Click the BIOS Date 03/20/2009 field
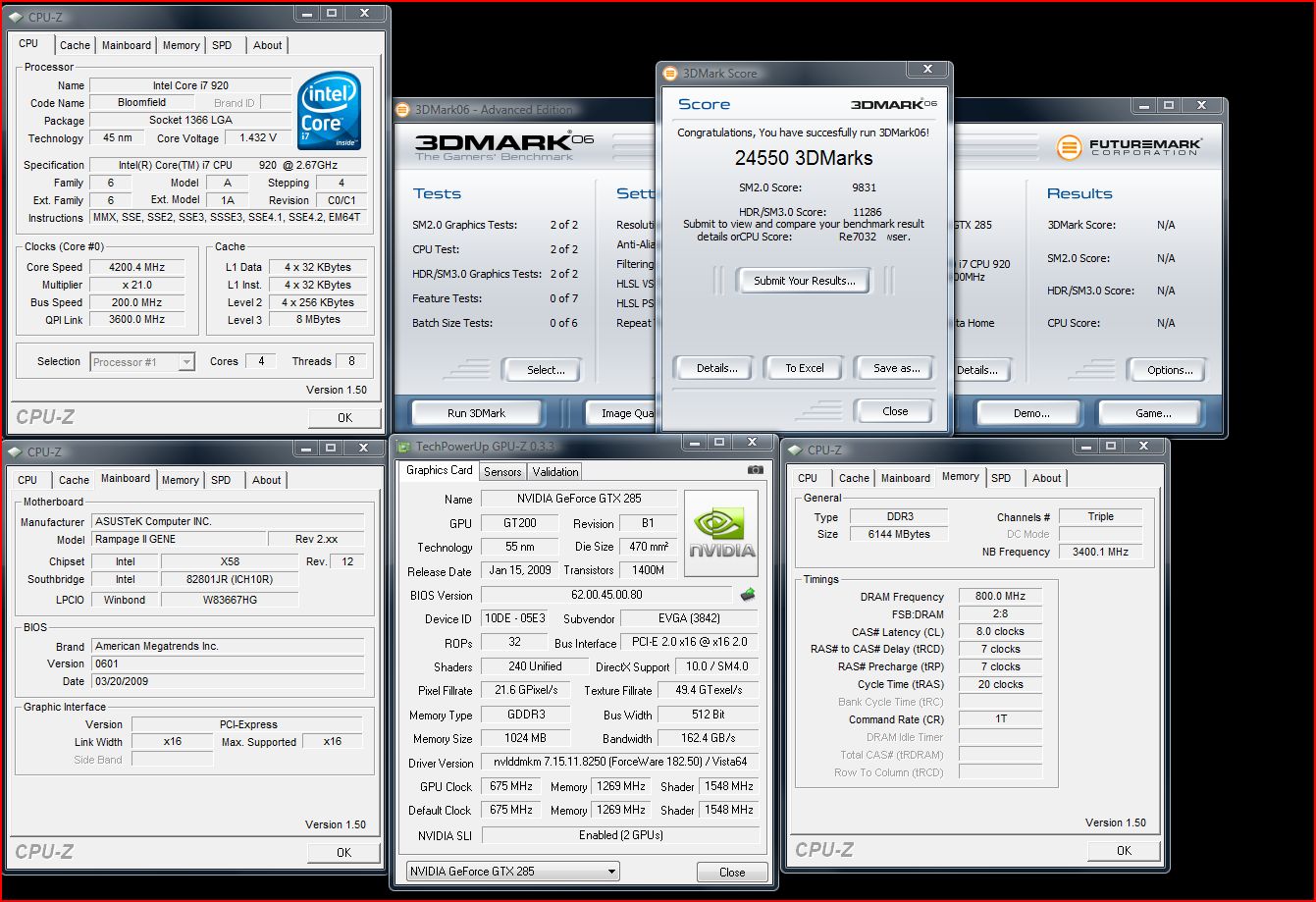The width and height of the screenshot is (1316, 902). (227, 681)
